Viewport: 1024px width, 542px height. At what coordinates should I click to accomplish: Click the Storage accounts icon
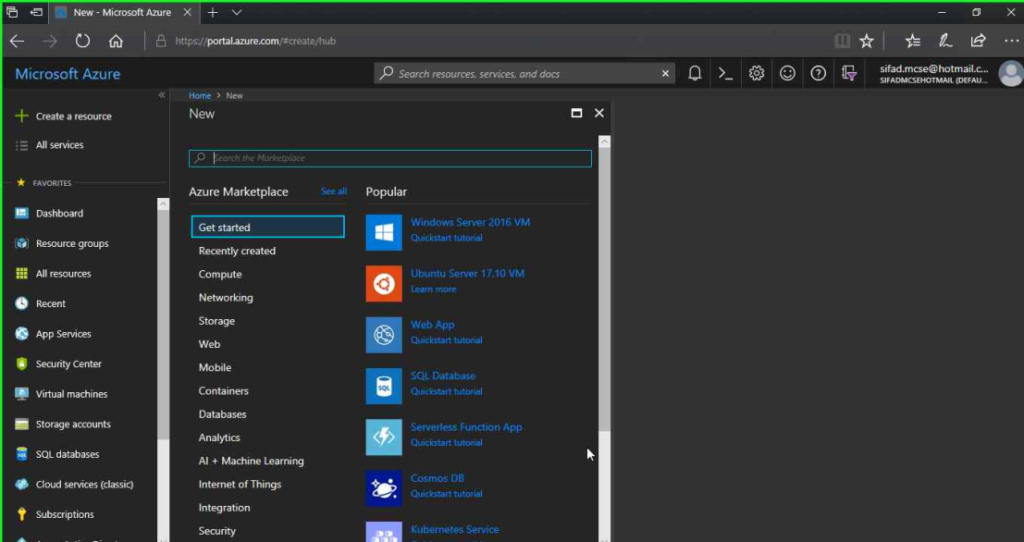pos(22,424)
